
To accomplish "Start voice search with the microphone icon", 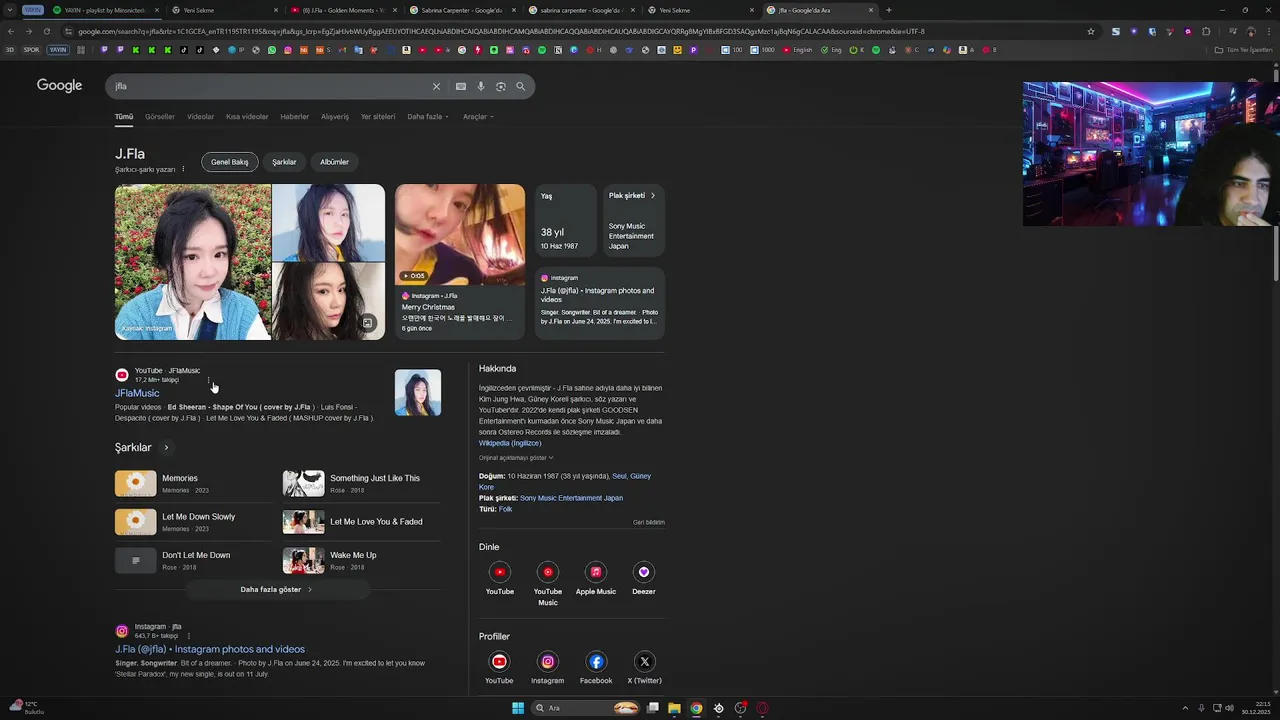I will click(x=481, y=86).
